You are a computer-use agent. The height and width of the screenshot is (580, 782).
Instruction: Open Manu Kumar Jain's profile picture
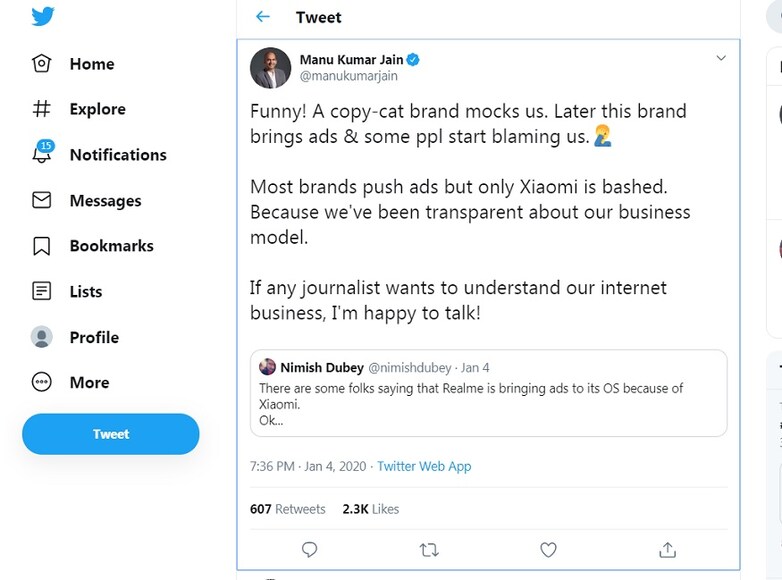coord(270,68)
